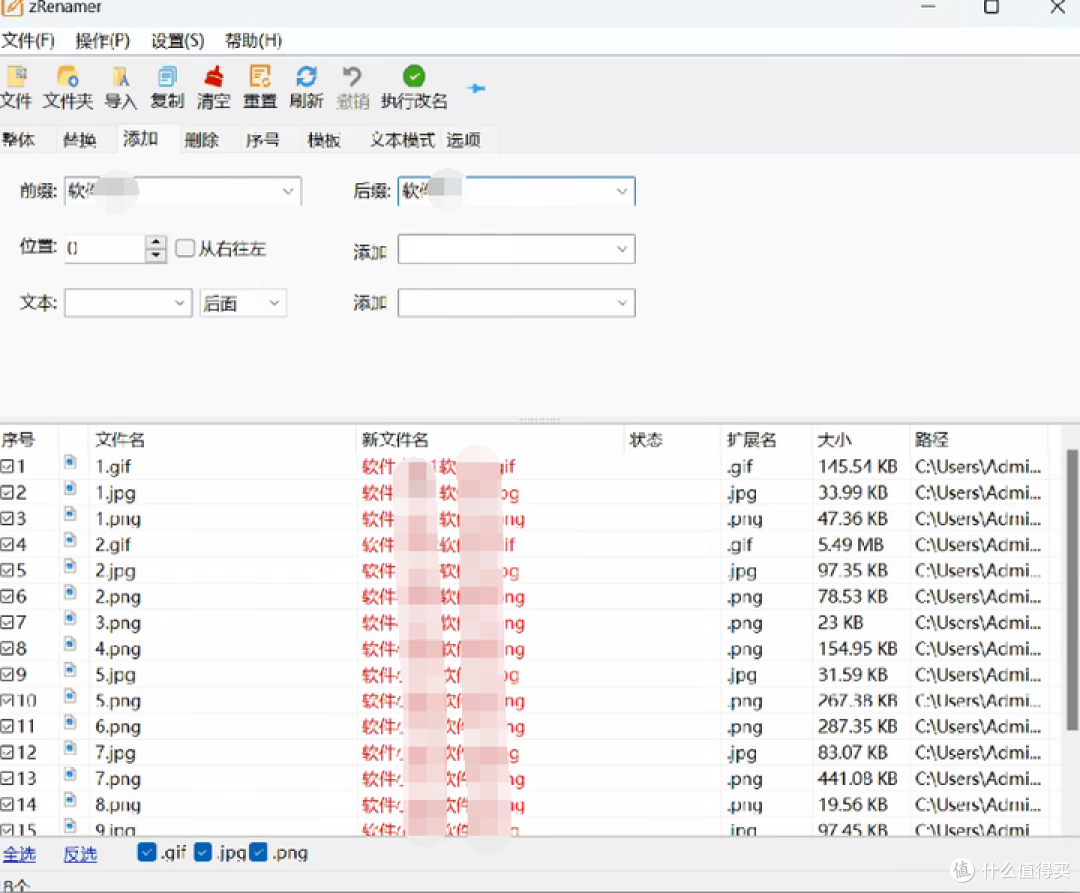Click file icon beside 1.jpg
This screenshot has height=893, width=1080.
pyautogui.click(x=70, y=488)
